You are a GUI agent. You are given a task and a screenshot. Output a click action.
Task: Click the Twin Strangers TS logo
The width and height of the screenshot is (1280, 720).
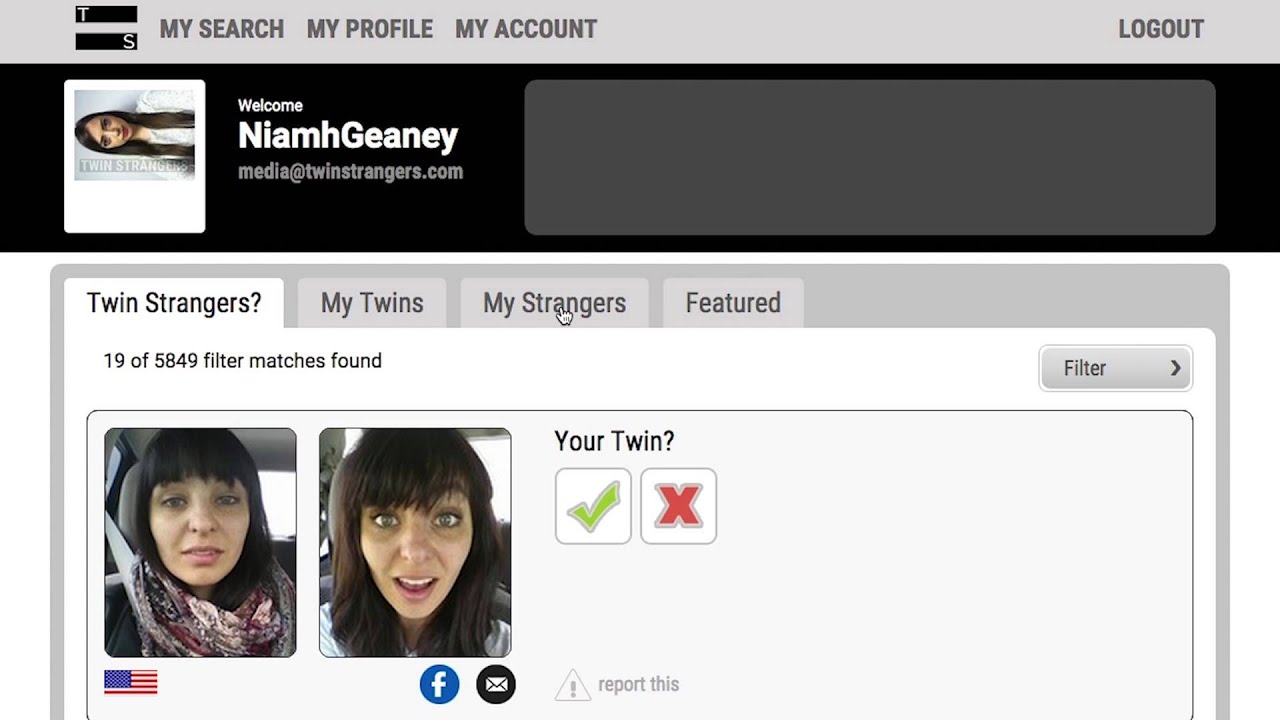pyautogui.click(x=106, y=28)
